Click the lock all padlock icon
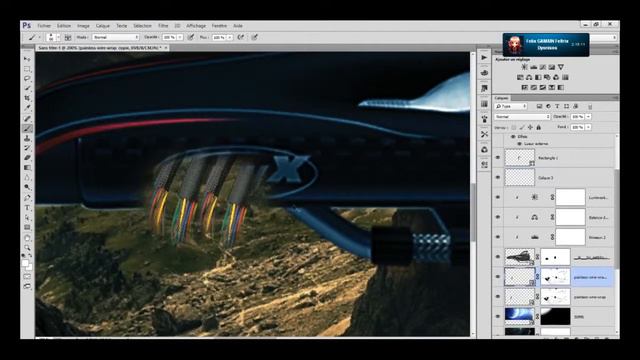The image size is (640, 360). [539, 127]
